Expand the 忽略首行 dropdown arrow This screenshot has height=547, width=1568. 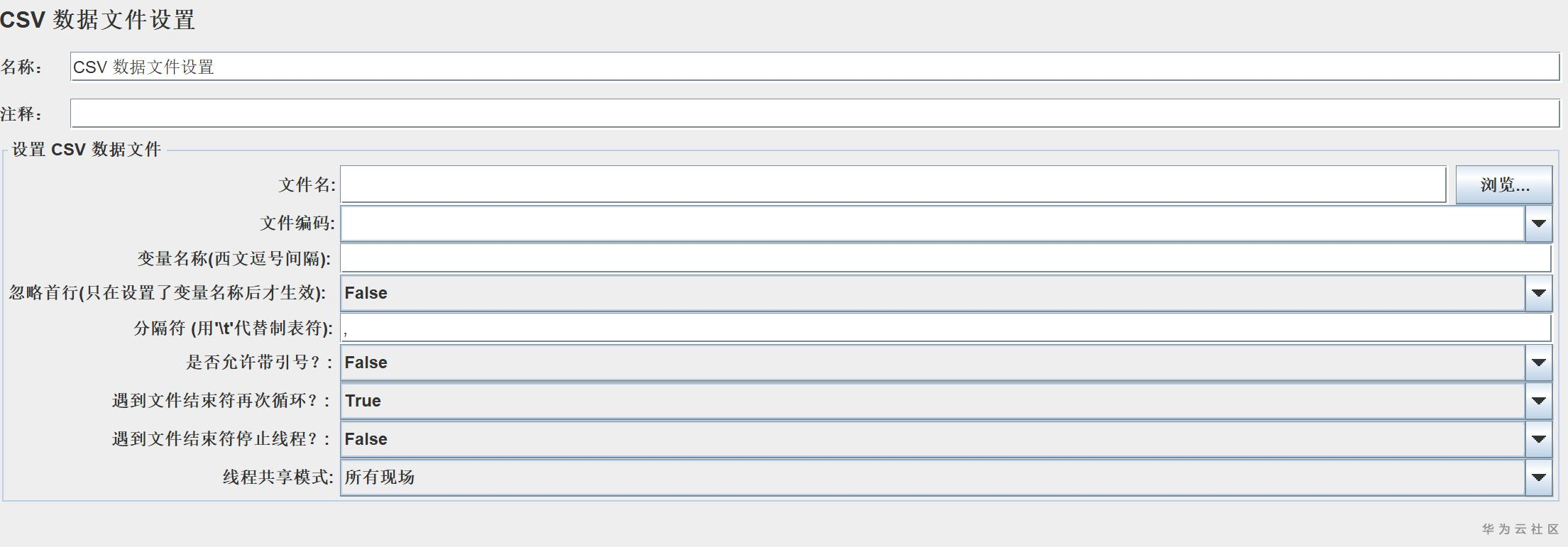click(x=1538, y=293)
